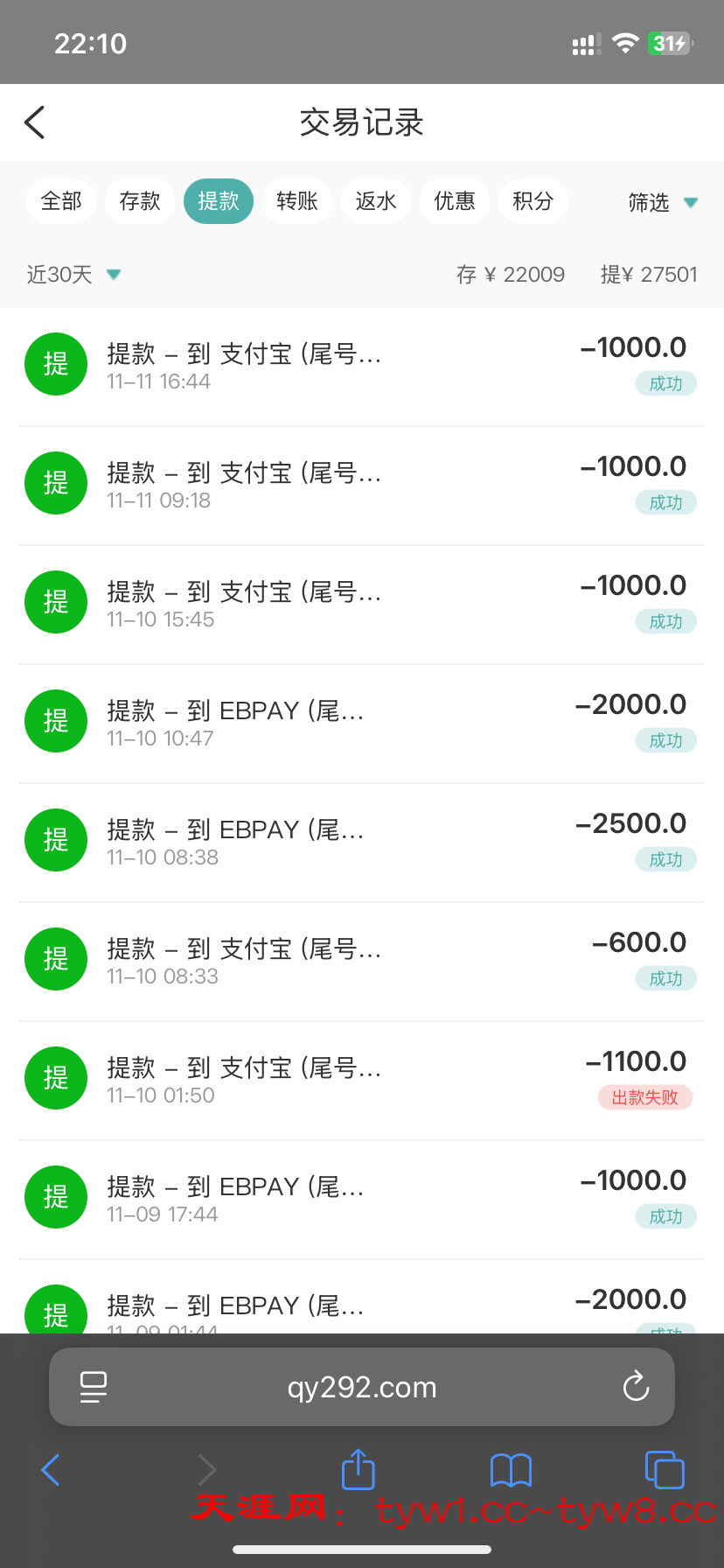Tap green 提 icon of 11-11 16:44 withdrawal
Screen dimensions: 724x1568
56,364
